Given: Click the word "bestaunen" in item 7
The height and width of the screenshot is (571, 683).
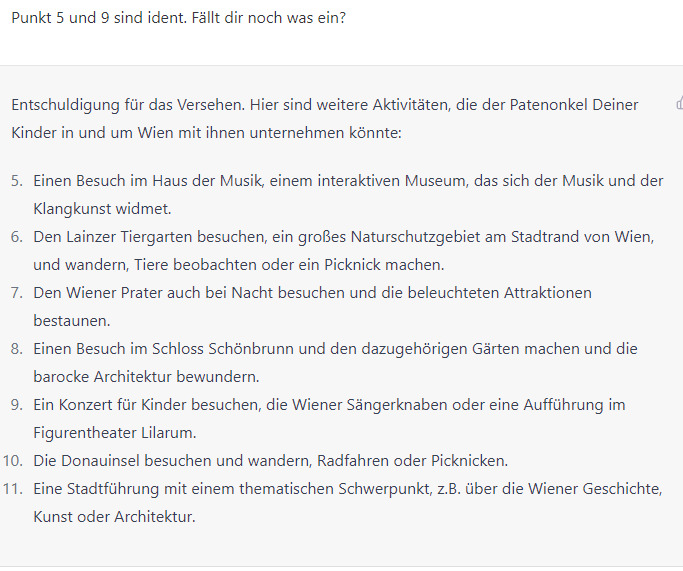Looking at the screenshot, I should [x=72, y=321].
